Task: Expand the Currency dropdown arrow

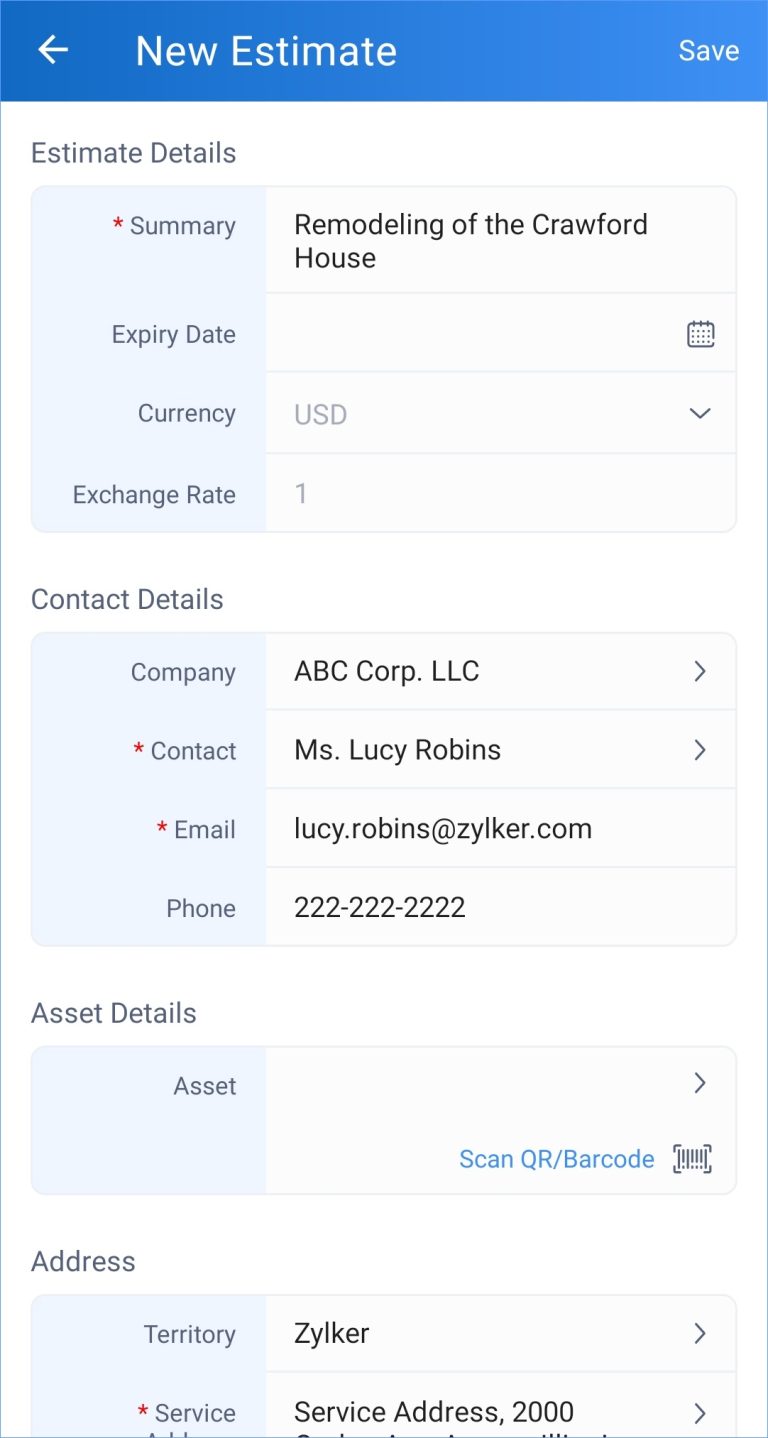Action: [x=700, y=414]
